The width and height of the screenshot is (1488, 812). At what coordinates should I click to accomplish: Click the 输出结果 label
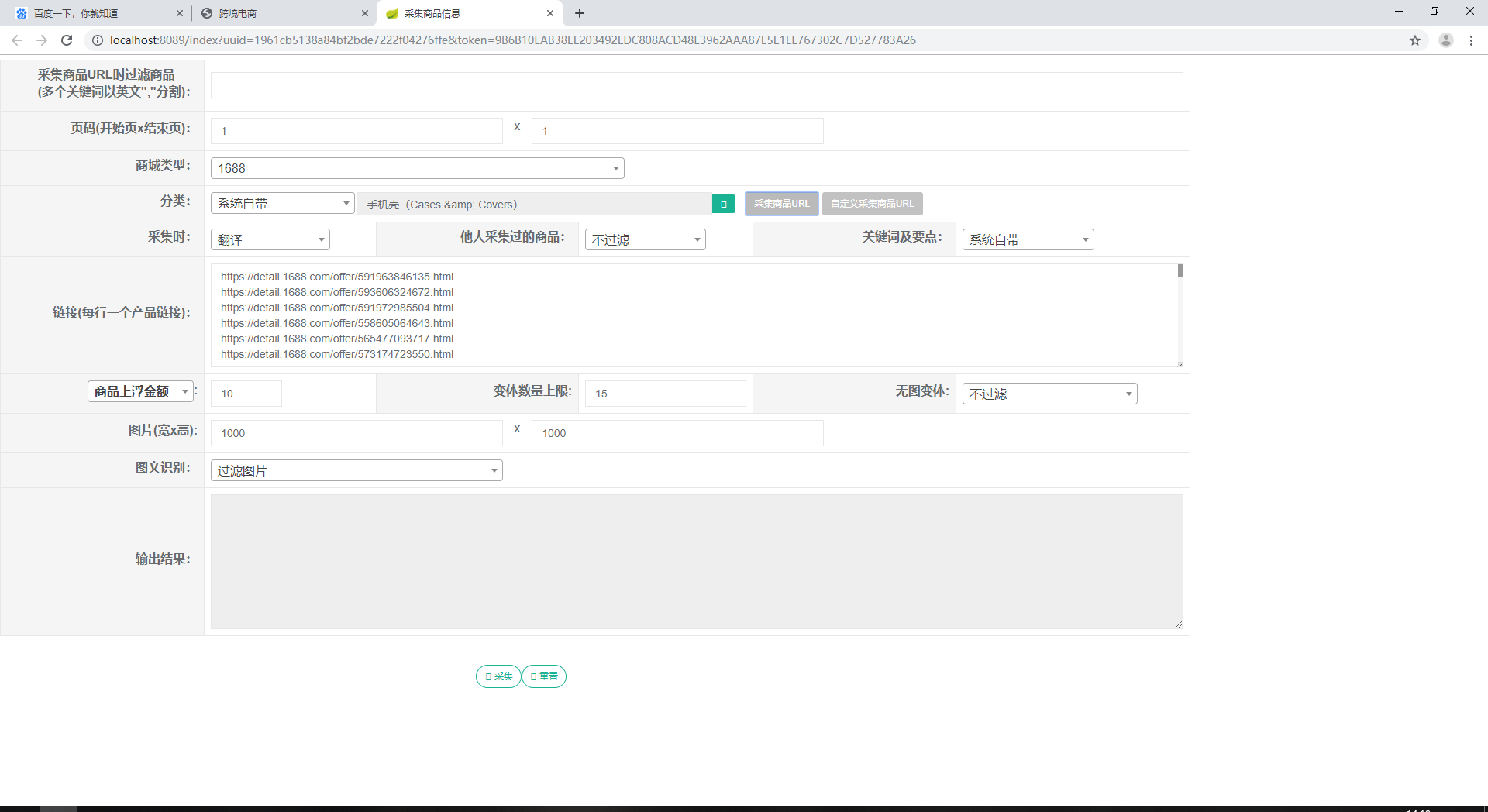point(163,559)
